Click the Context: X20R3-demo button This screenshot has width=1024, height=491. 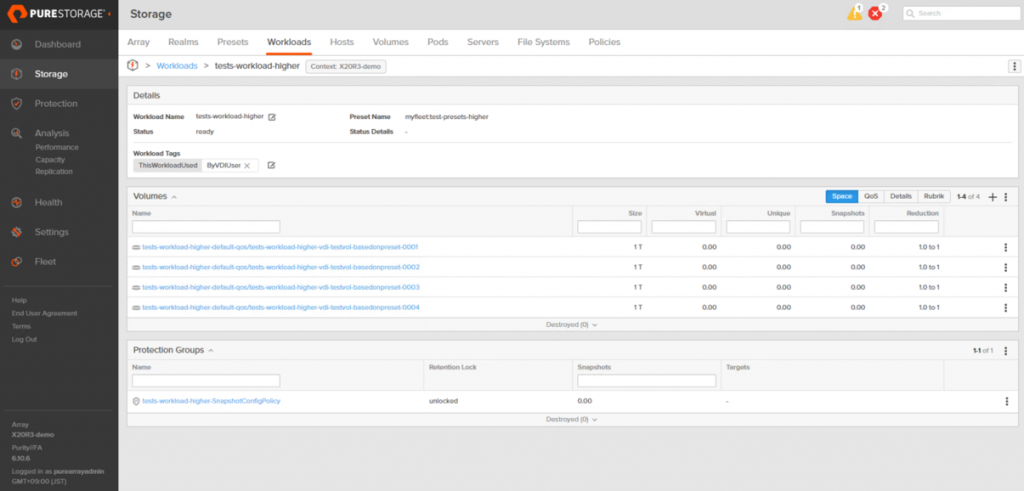point(346,67)
